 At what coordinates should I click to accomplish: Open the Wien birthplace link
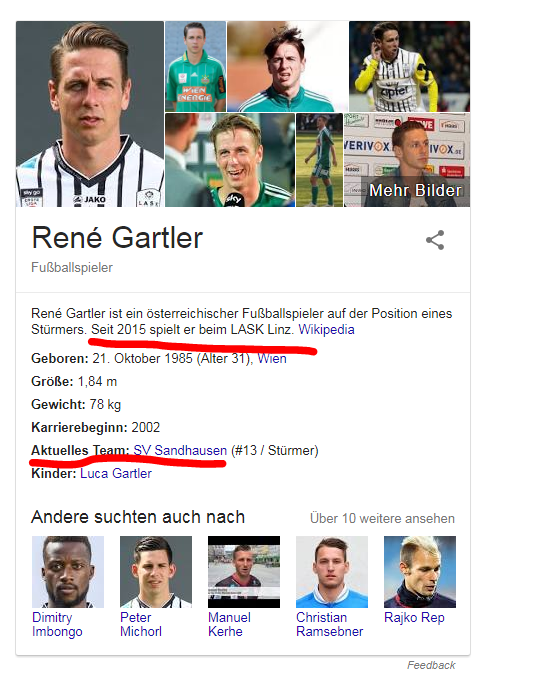click(x=272, y=359)
